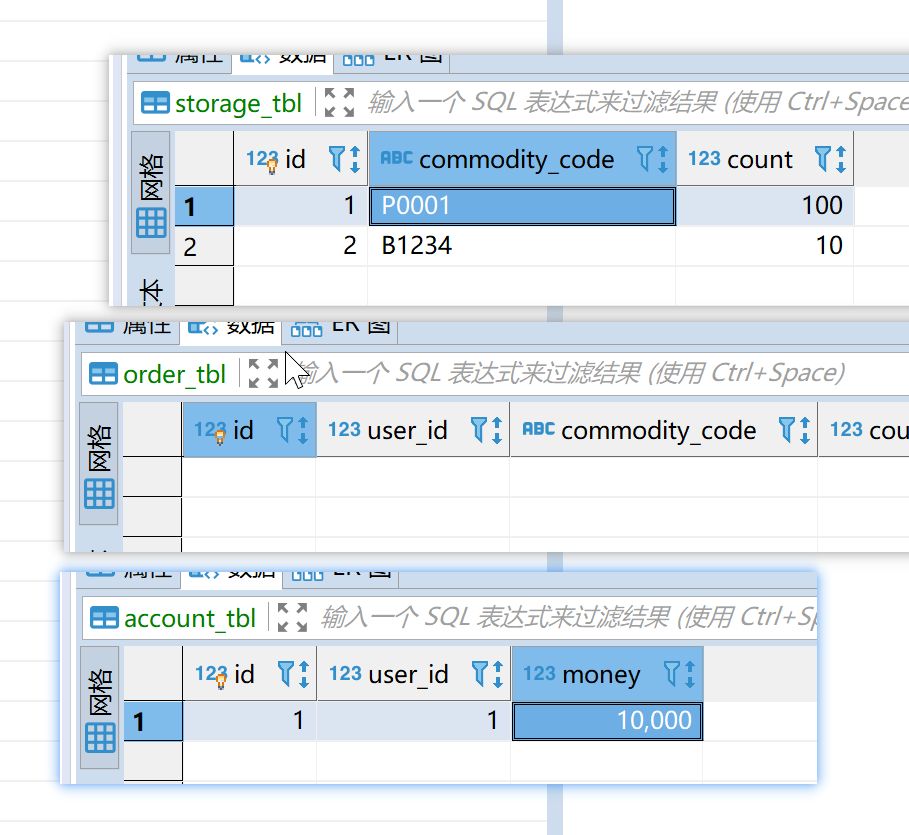The height and width of the screenshot is (835, 909).
Task: Open filter on storage_tbl id column
Action: tap(337, 158)
